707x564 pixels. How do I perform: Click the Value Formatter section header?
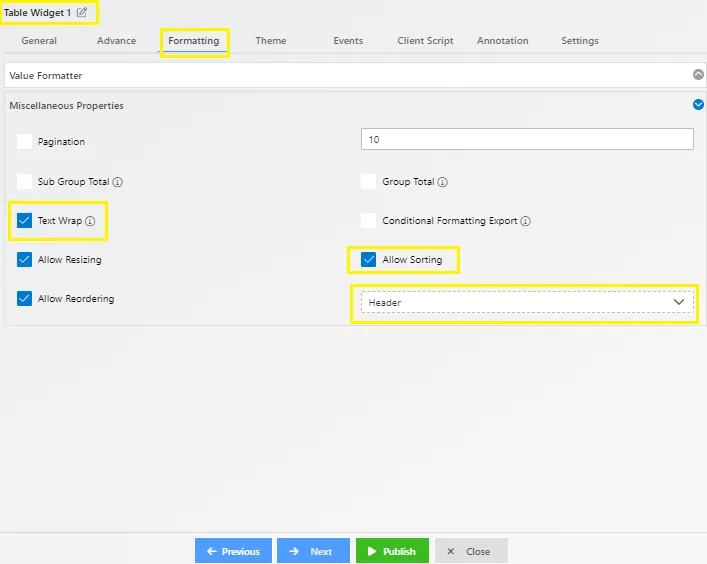point(355,75)
